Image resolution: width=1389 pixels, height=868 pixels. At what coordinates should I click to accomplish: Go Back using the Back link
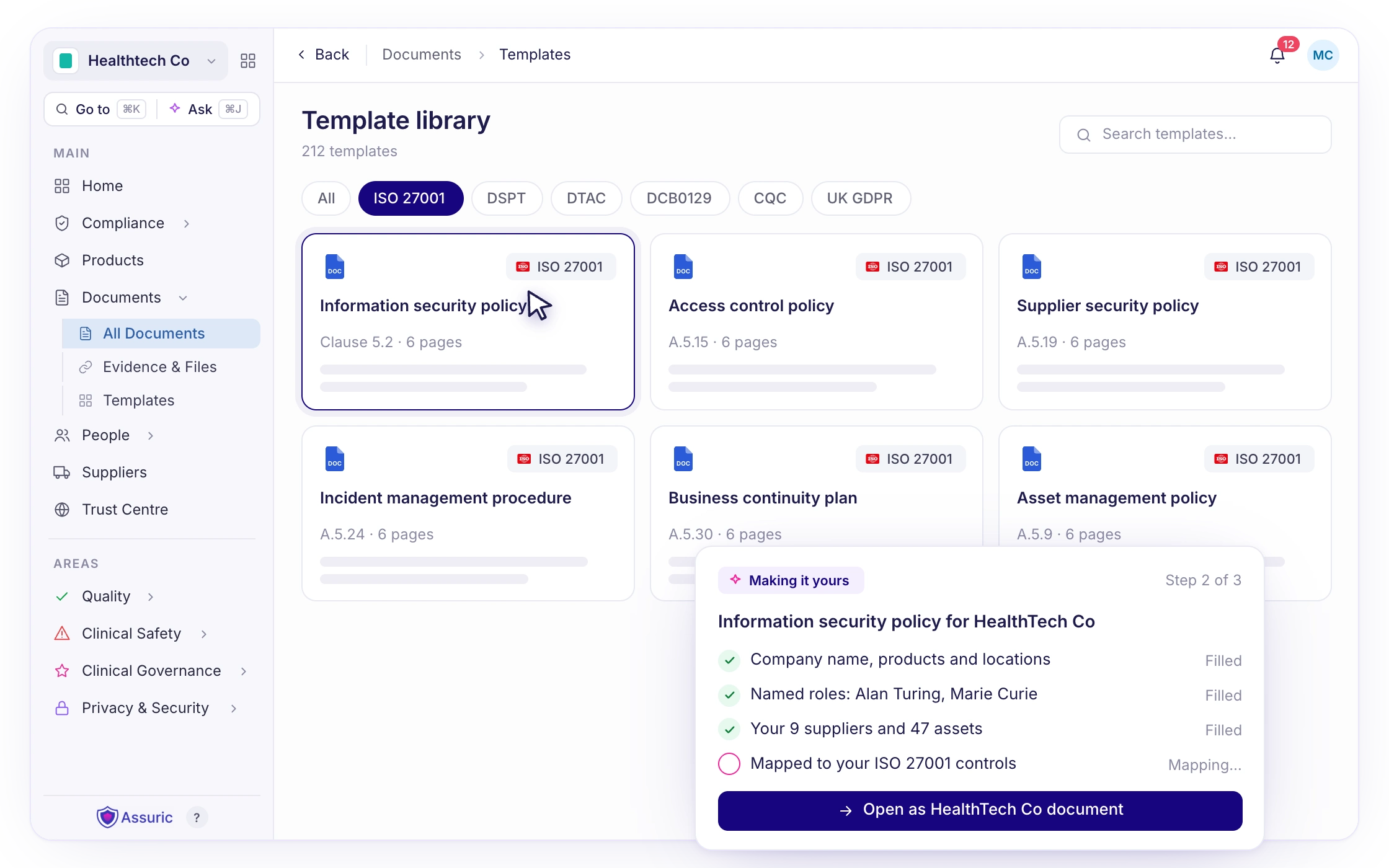coord(323,55)
